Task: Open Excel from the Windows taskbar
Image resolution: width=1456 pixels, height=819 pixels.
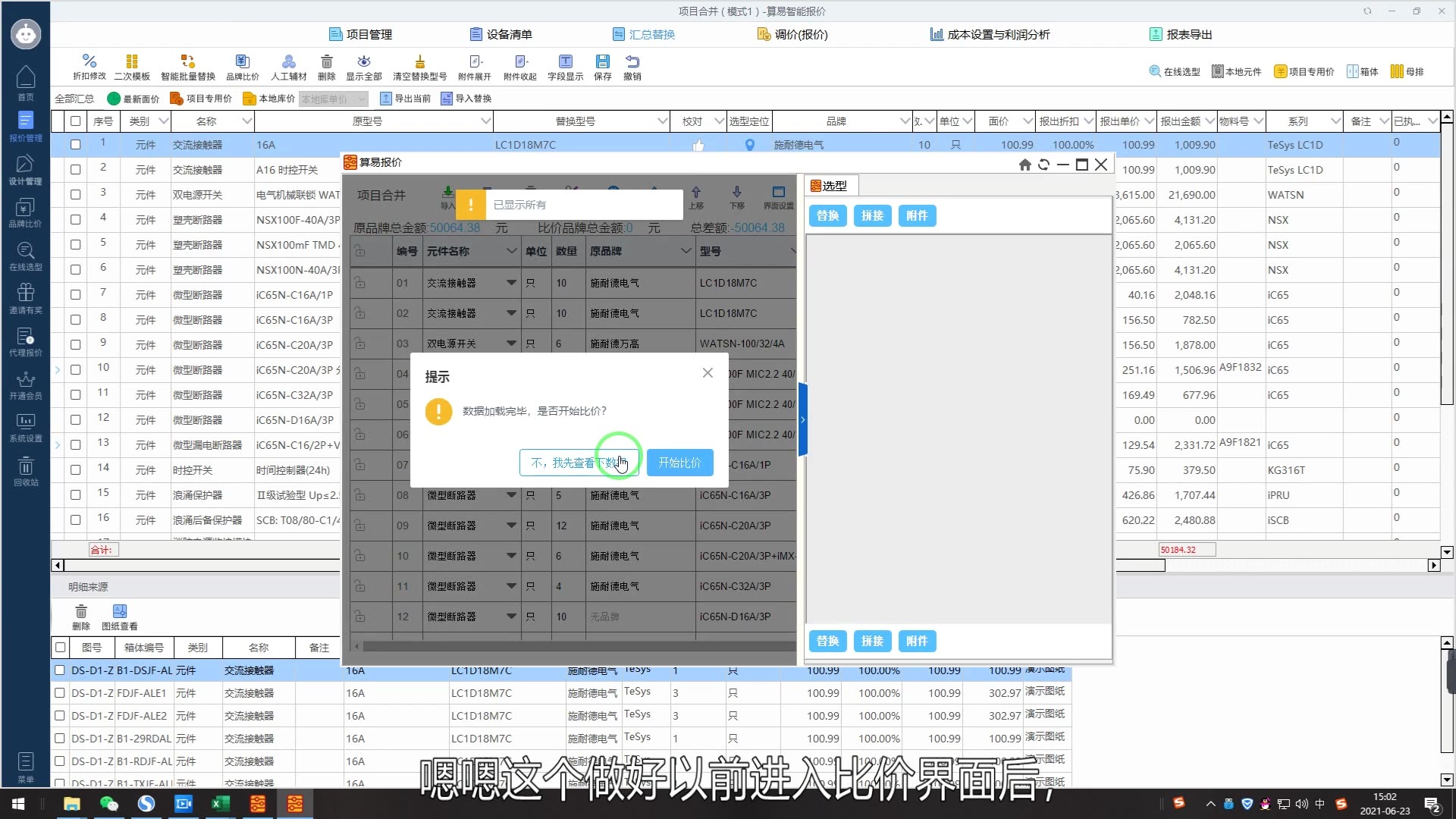Action: coord(221,804)
